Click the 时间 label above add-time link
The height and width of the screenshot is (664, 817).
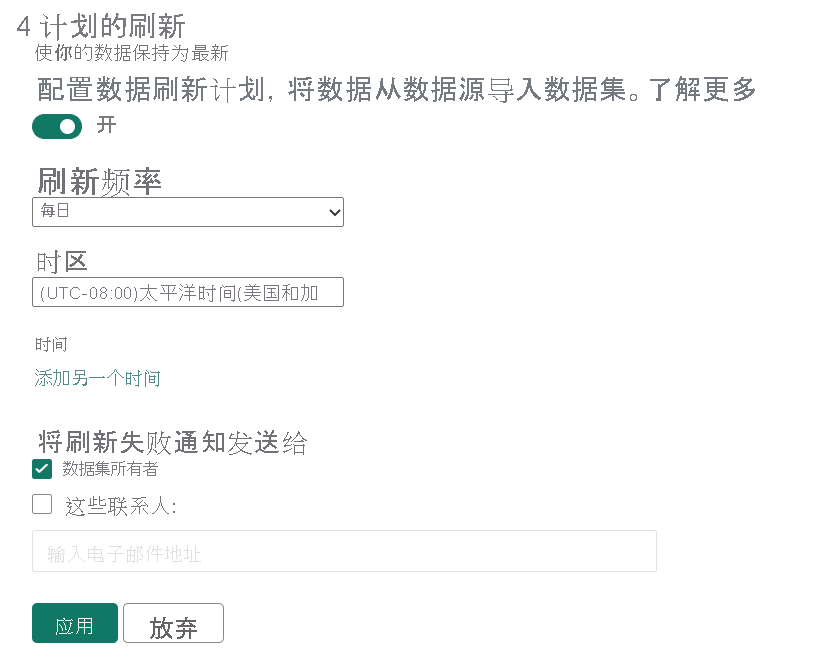tap(52, 344)
